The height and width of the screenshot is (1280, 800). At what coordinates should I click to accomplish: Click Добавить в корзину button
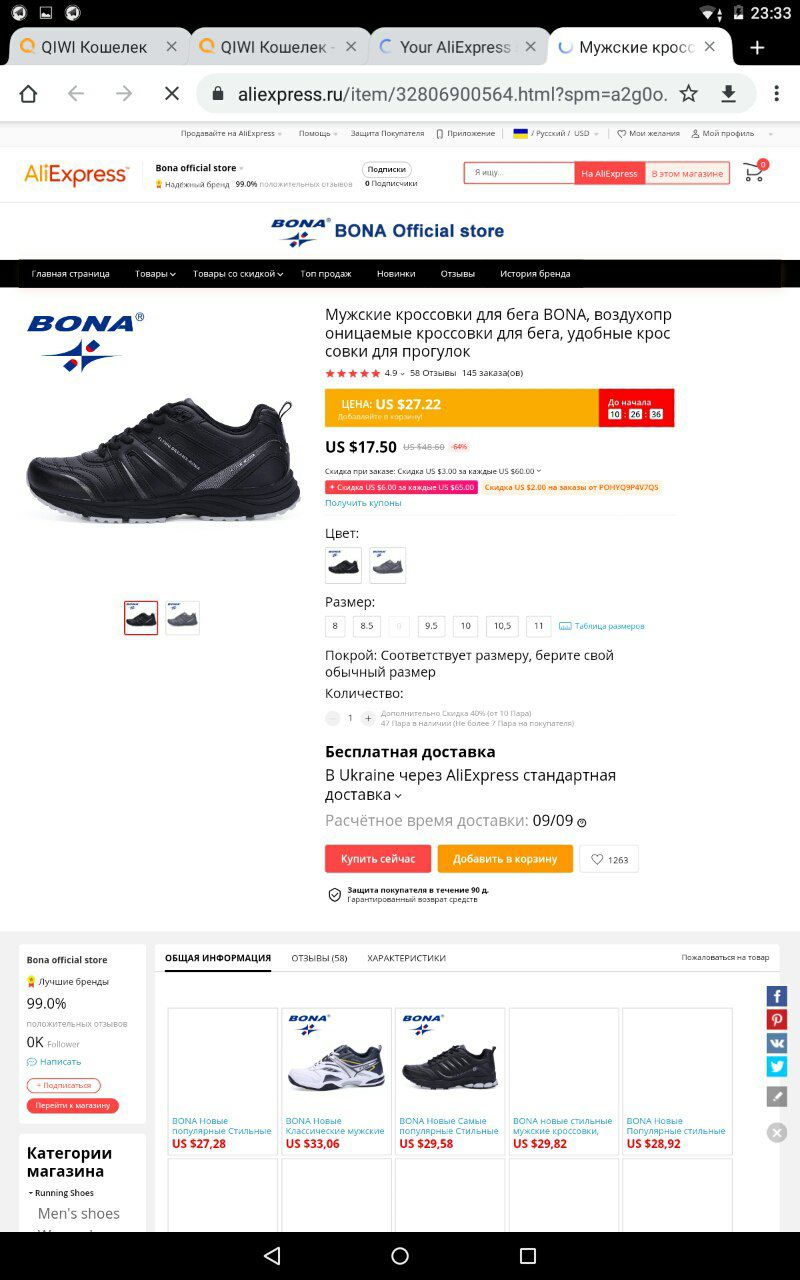tap(505, 859)
